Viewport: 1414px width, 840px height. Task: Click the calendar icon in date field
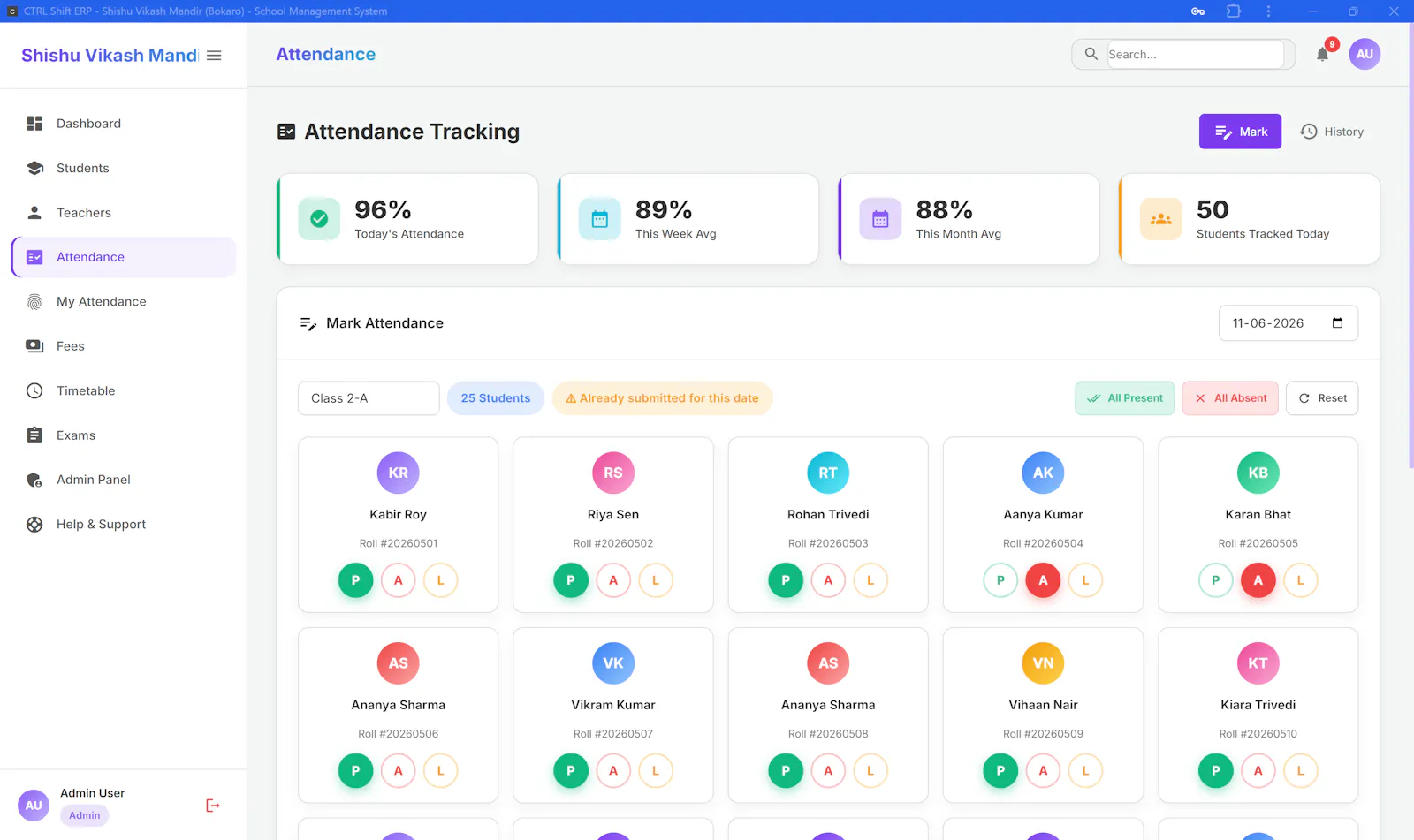[x=1337, y=323]
